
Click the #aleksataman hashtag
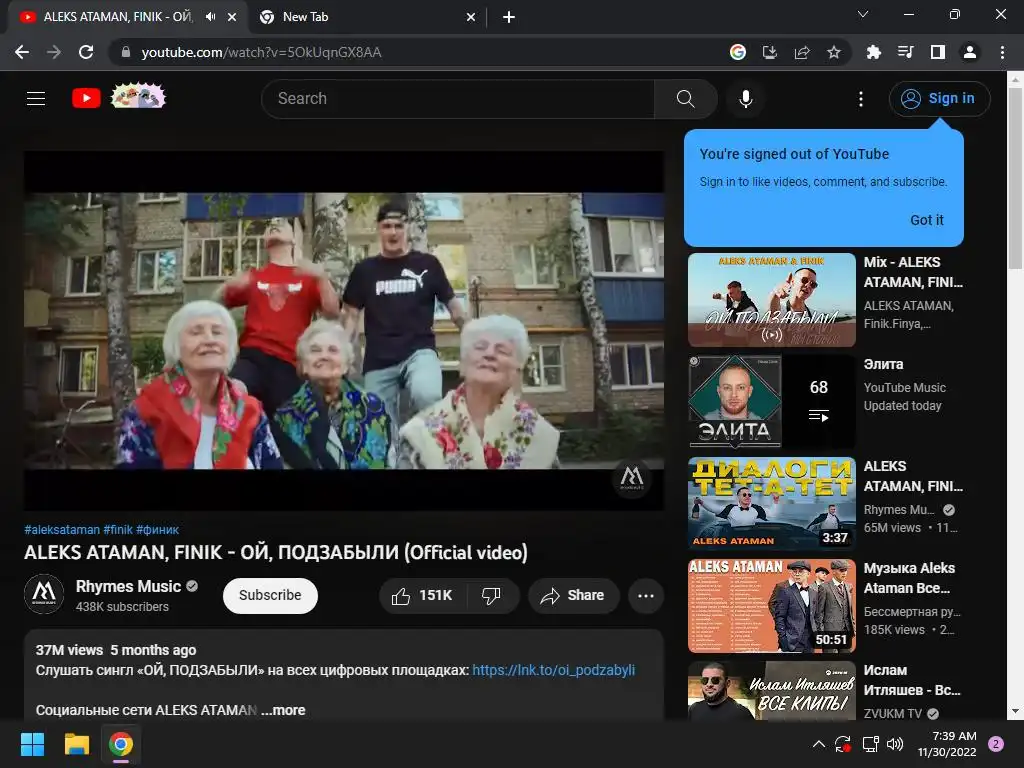(x=62, y=530)
